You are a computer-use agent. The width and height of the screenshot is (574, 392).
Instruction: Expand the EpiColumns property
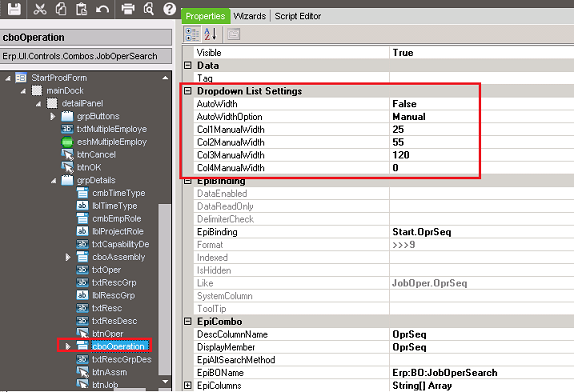click(x=188, y=386)
